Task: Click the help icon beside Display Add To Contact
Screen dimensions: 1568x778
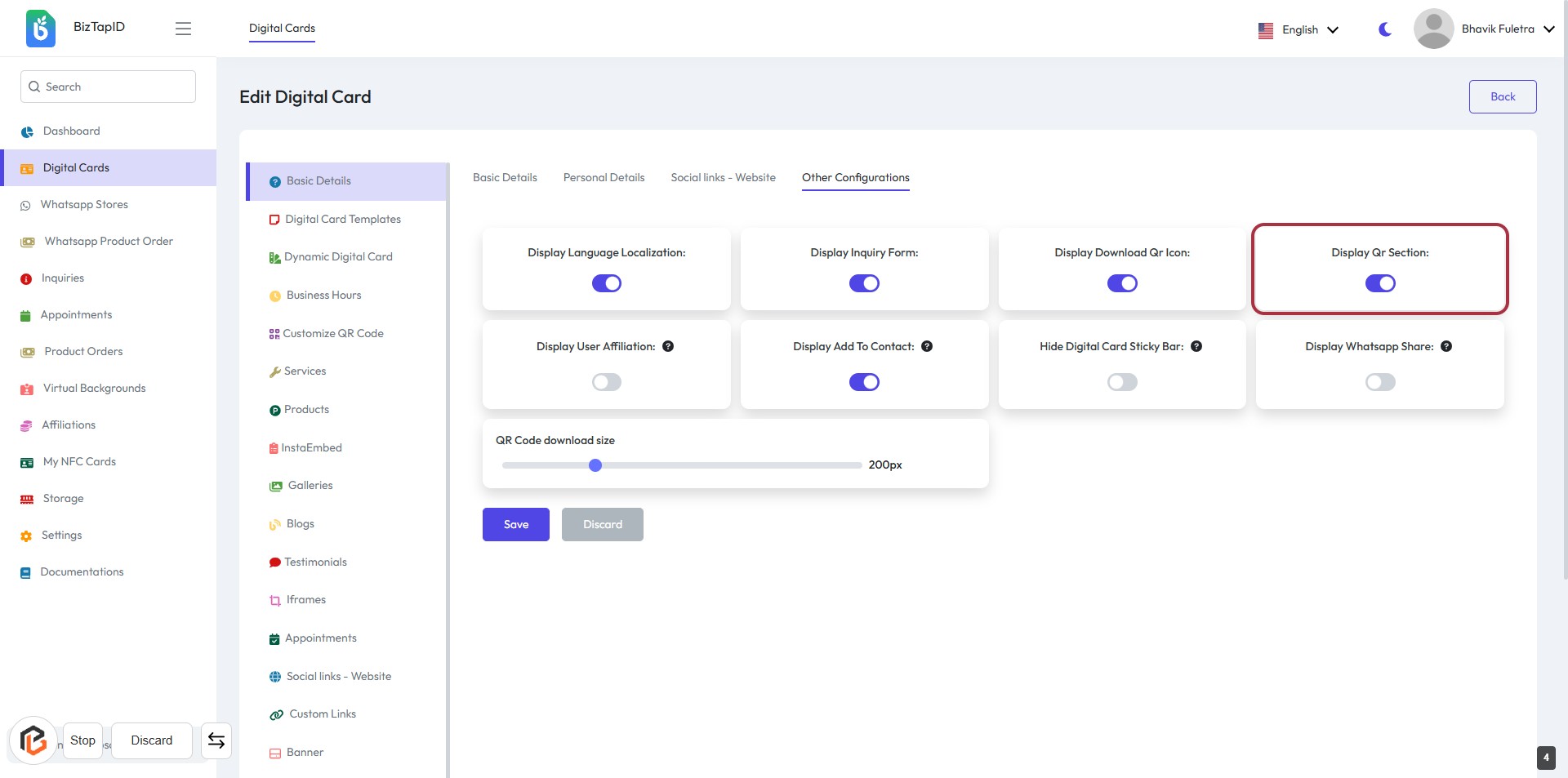Action: 927,346
